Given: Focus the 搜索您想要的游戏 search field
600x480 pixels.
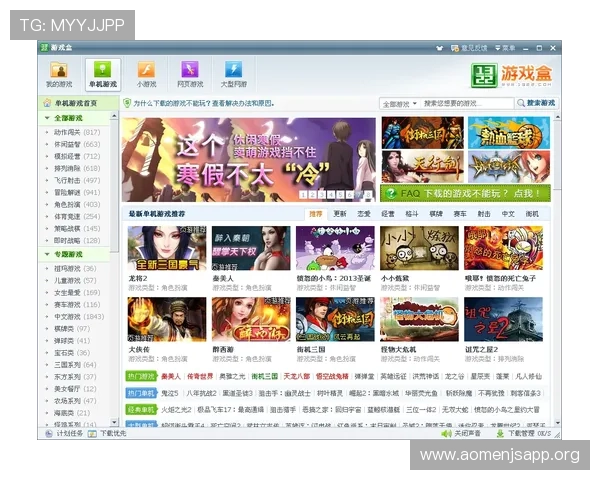Looking at the screenshot, I should [467, 104].
